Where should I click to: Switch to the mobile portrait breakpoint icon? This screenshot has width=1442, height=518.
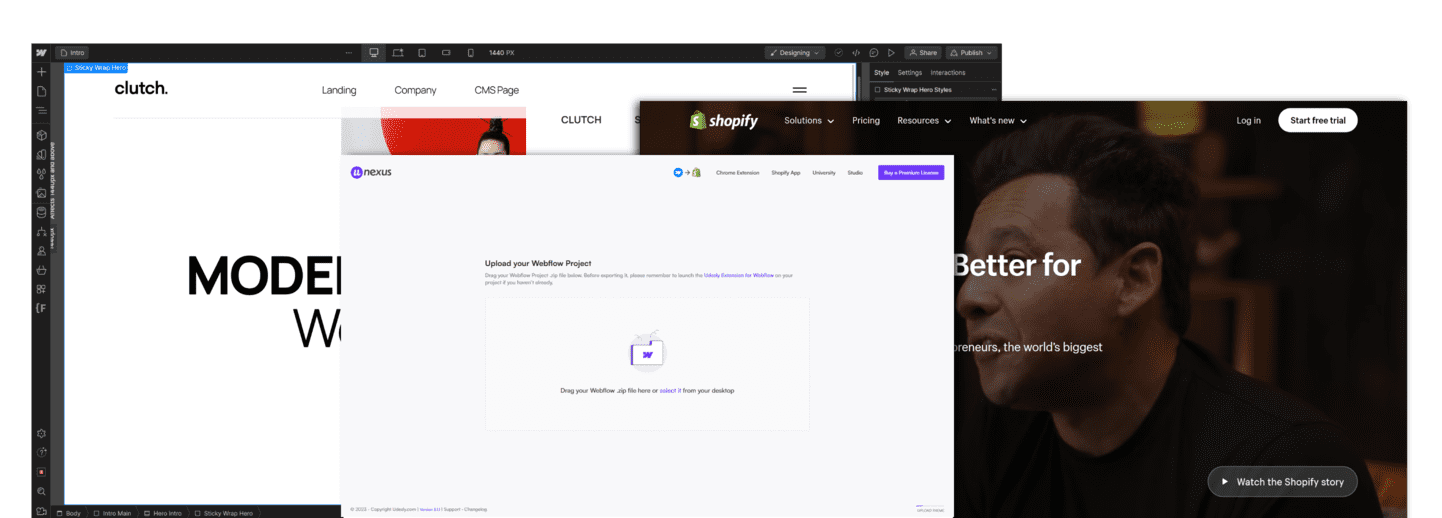(x=470, y=53)
